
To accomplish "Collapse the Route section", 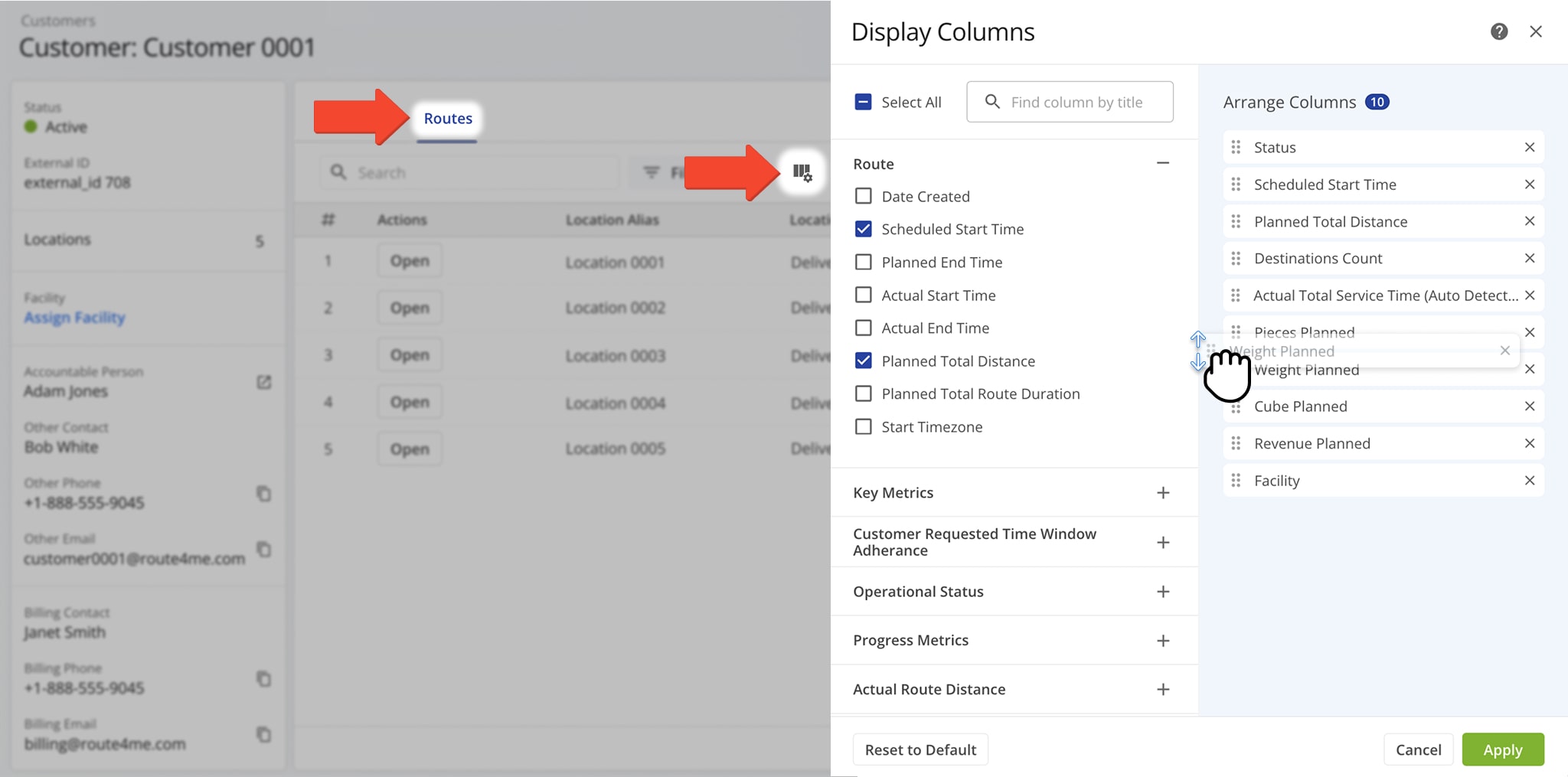I will click(1162, 163).
